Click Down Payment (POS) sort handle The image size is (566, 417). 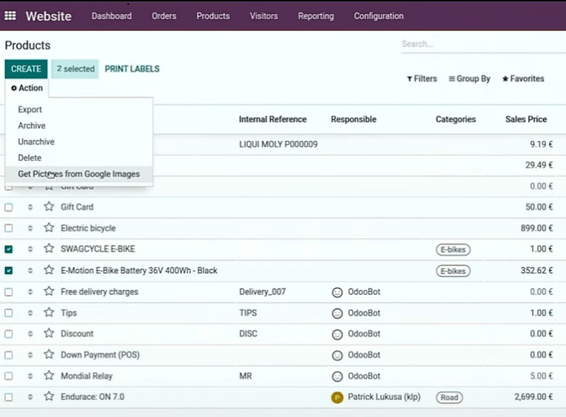point(30,355)
